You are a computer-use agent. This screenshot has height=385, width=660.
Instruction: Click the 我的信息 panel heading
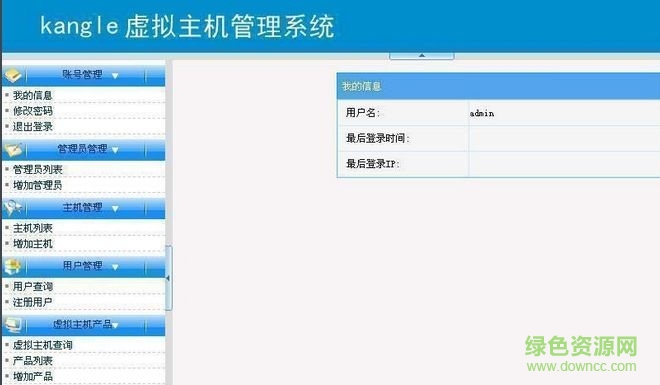pos(362,87)
